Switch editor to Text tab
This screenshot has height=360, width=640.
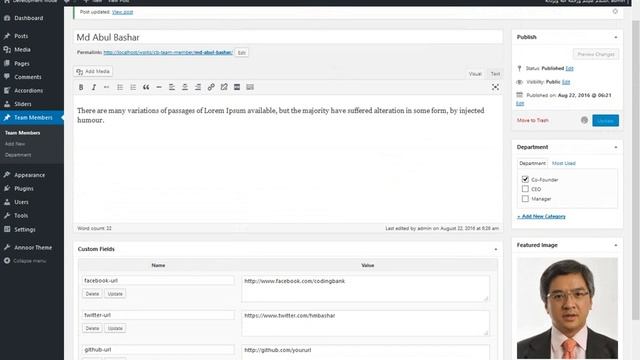495,73
